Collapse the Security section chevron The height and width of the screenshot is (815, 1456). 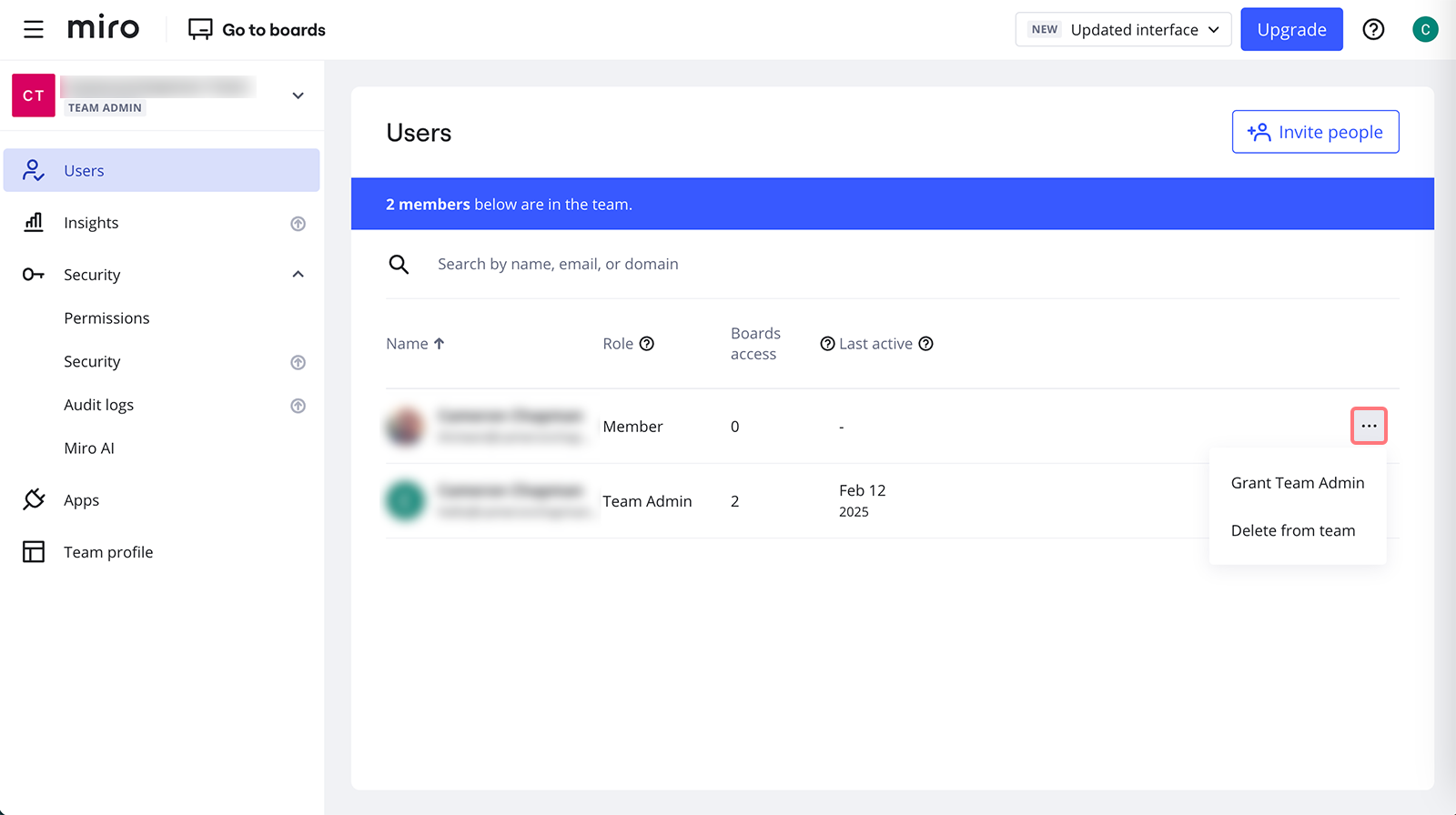click(298, 275)
